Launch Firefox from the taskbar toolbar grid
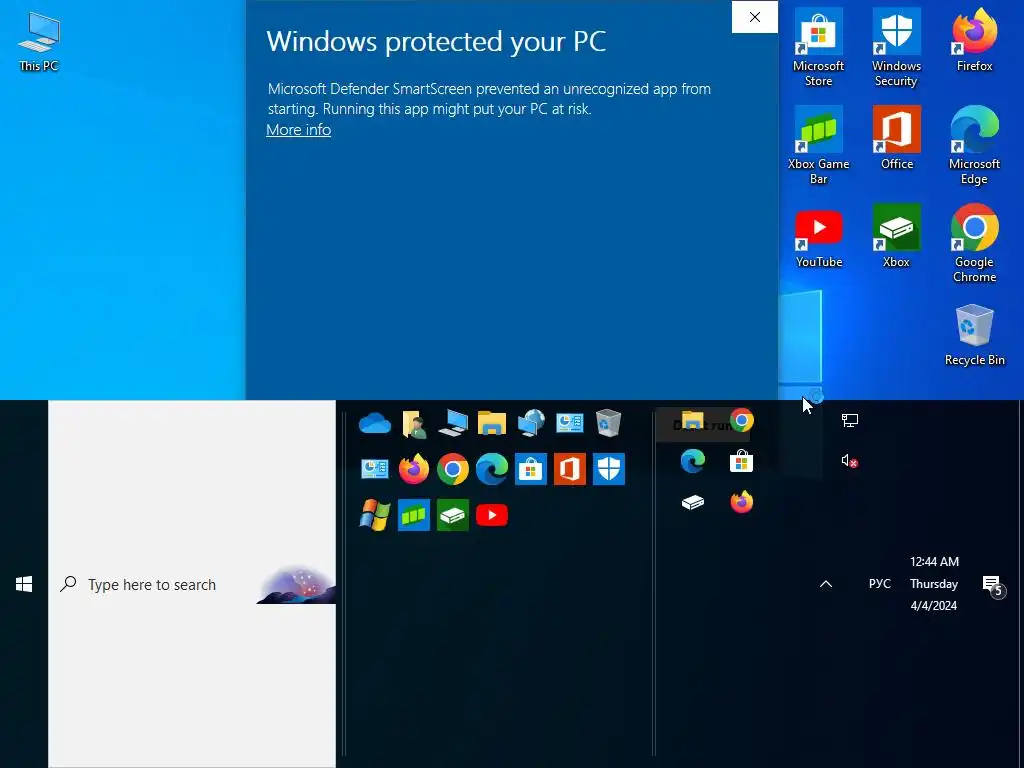1024x768 pixels. (414, 469)
